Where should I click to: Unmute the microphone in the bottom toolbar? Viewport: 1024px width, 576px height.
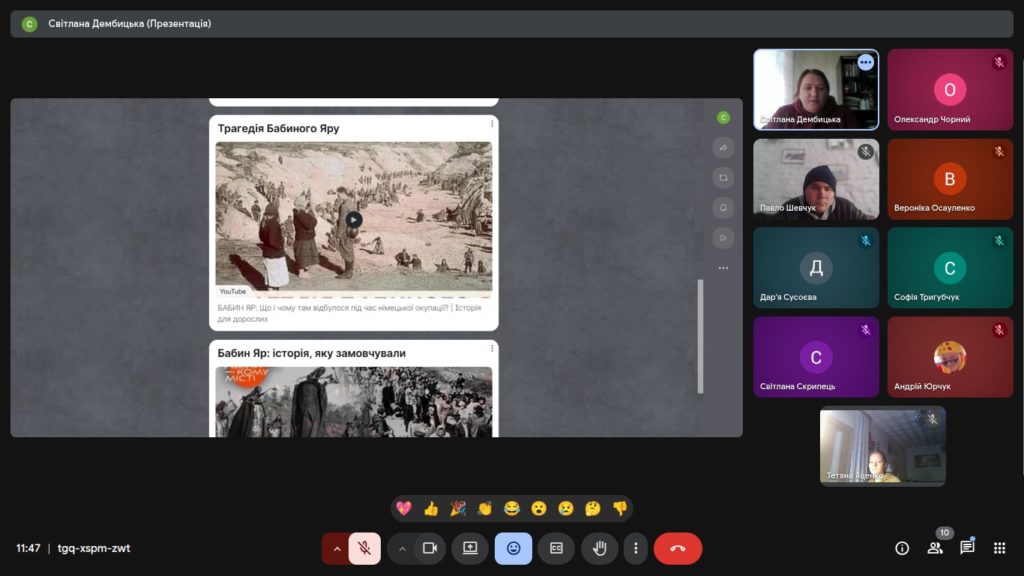pos(365,548)
